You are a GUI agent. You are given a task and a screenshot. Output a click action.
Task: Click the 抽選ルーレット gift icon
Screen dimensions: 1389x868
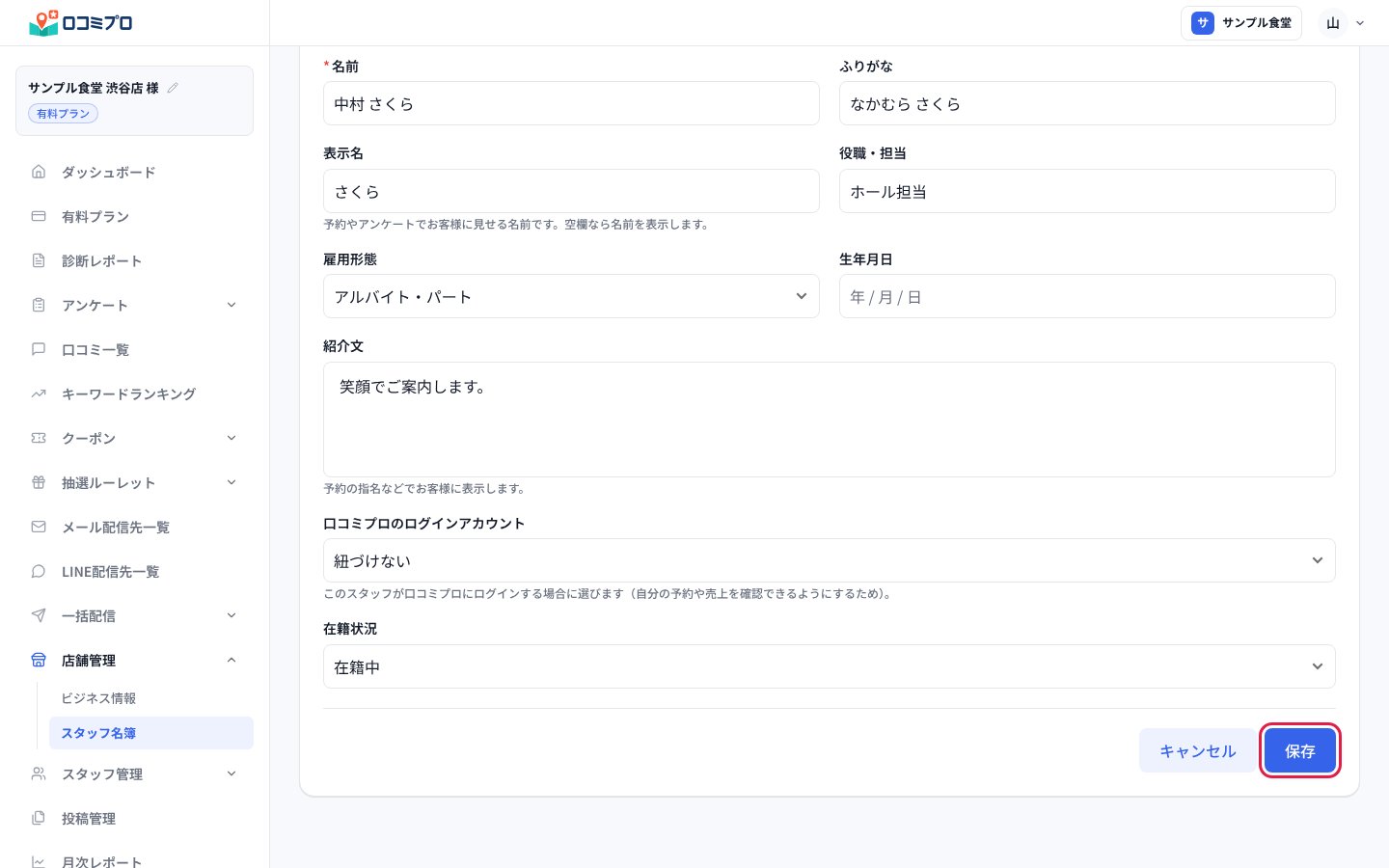[39, 482]
